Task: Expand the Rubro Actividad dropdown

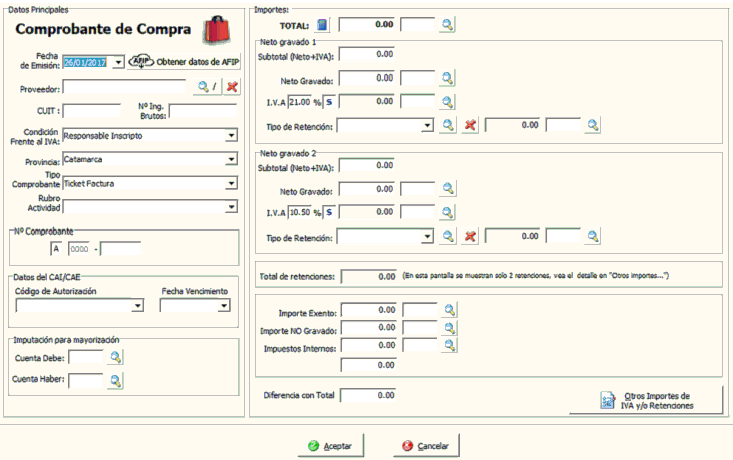Action: (x=231, y=207)
